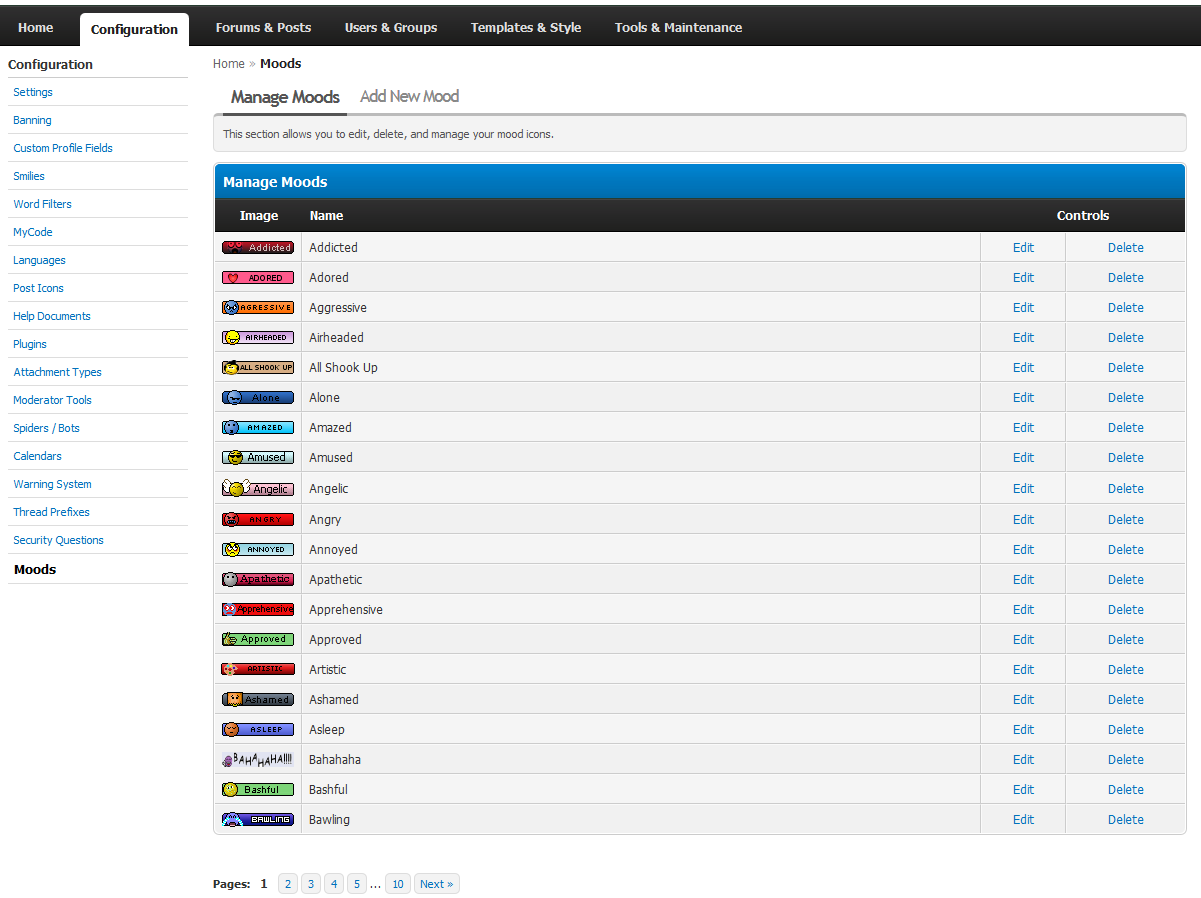Click the Bahahaha mood icon image
Screen dimensions: 1201x898
pyautogui.click(x=258, y=760)
